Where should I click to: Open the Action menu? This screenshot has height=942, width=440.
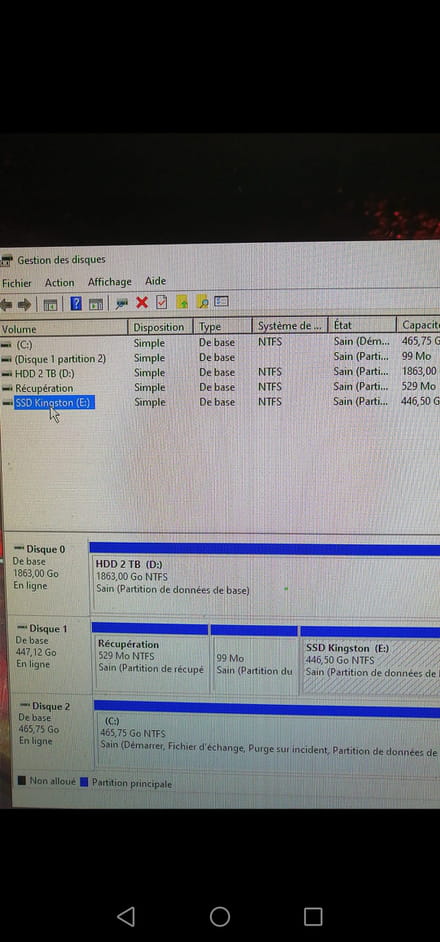point(60,282)
